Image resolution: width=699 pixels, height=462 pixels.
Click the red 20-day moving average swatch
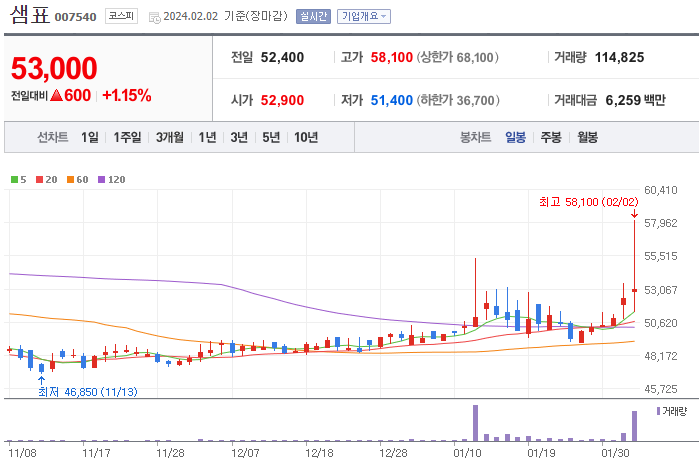click(x=39, y=180)
